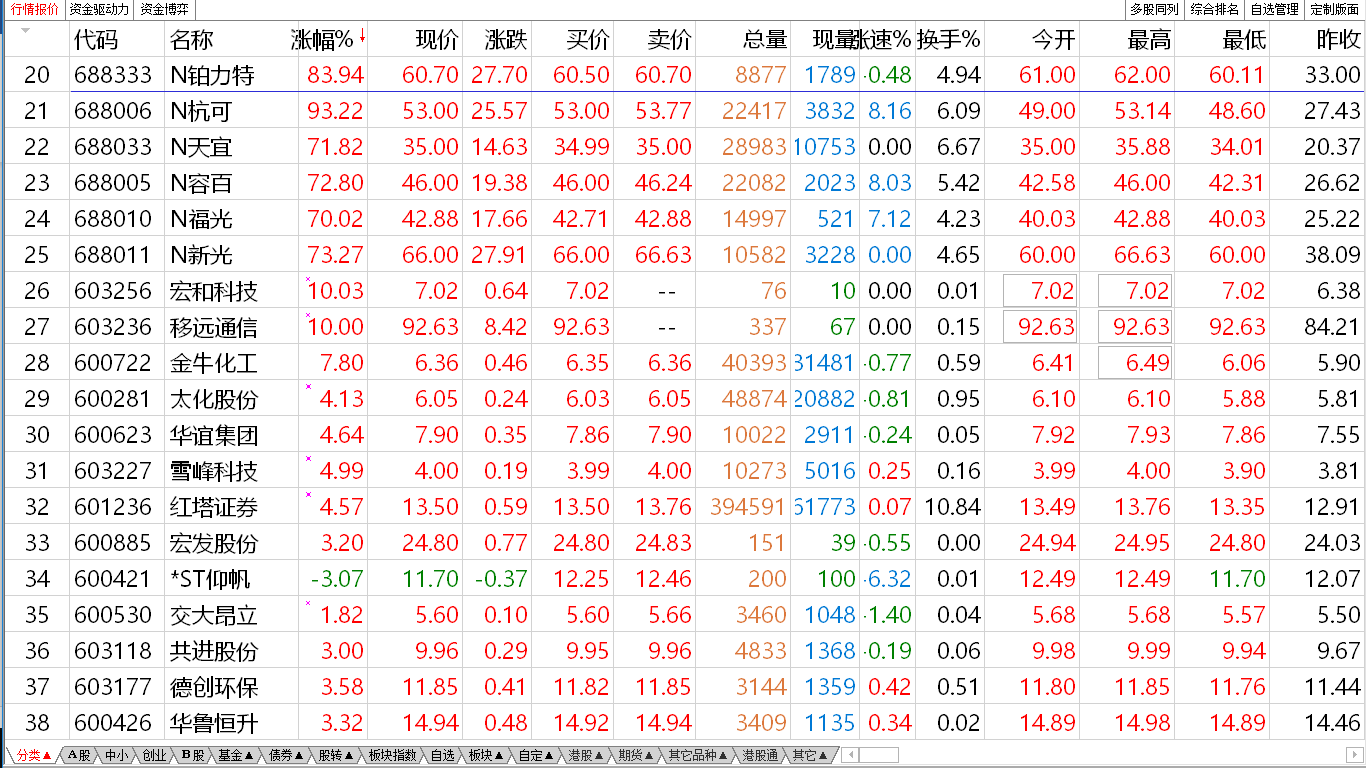Expand the dropdown arrow above row numbers
The height and width of the screenshot is (768, 1366).
pos(25,30)
